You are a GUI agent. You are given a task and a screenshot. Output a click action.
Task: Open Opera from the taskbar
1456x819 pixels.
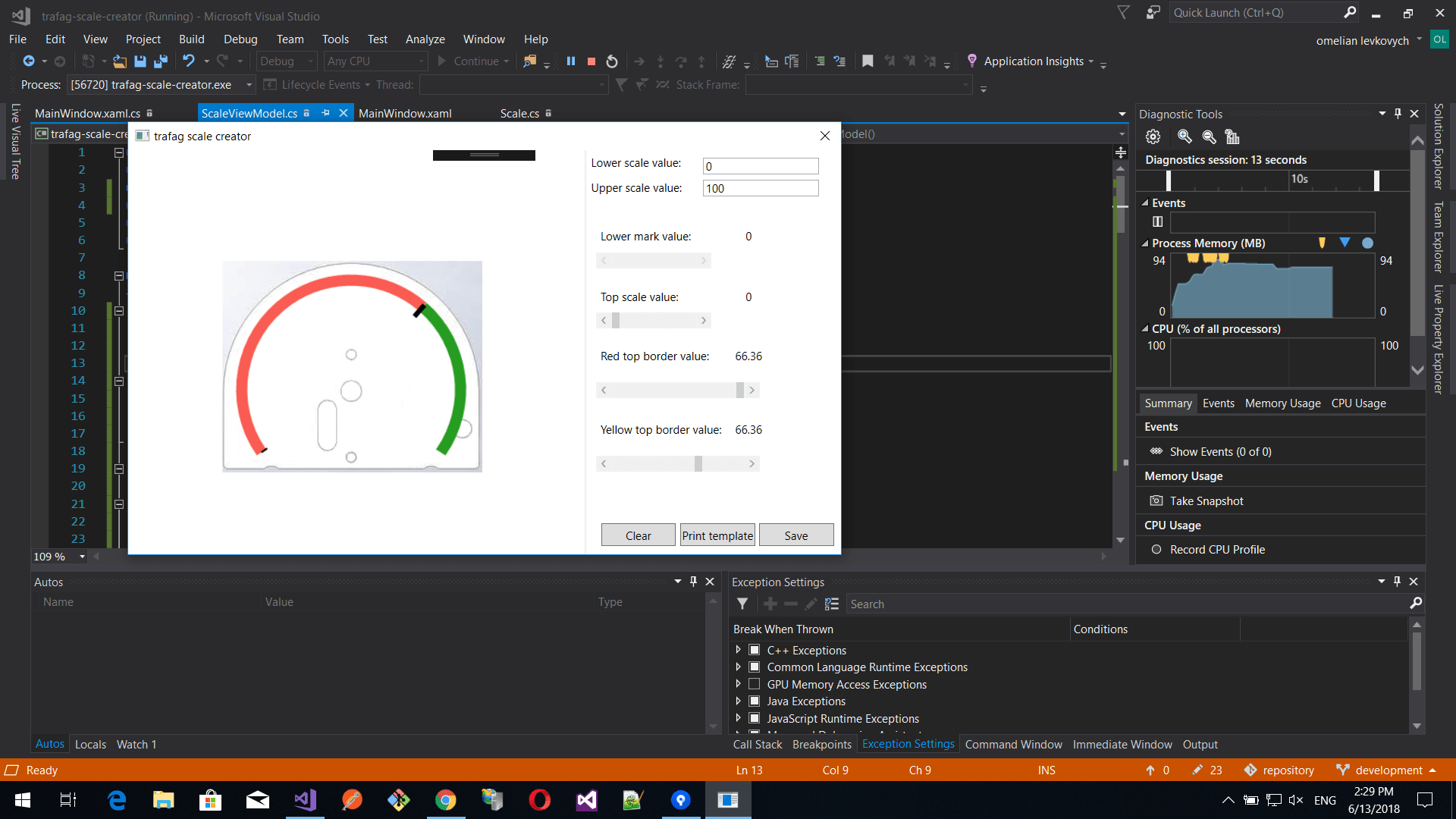[540, 800]
